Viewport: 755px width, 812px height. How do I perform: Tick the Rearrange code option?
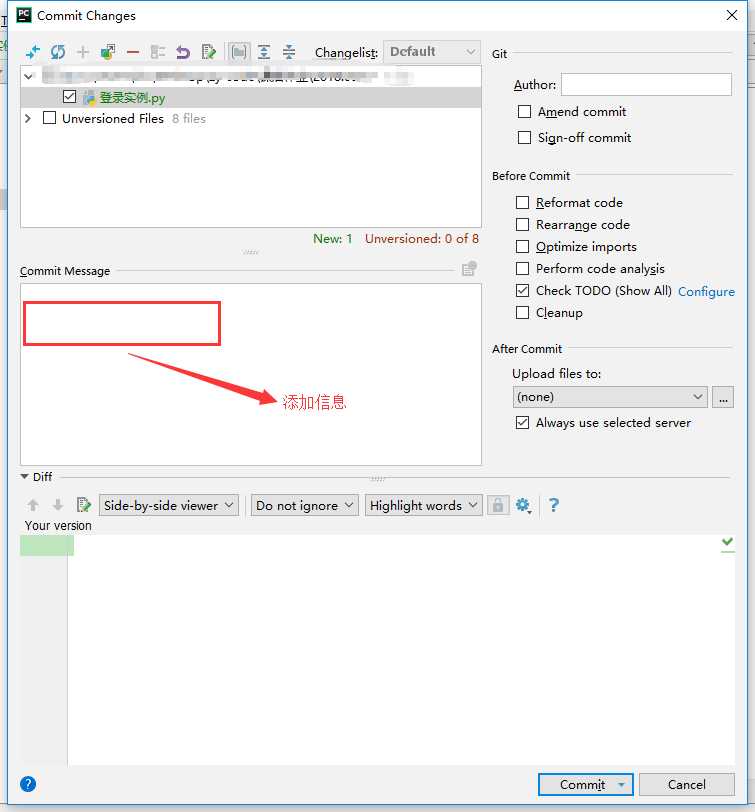522,225
